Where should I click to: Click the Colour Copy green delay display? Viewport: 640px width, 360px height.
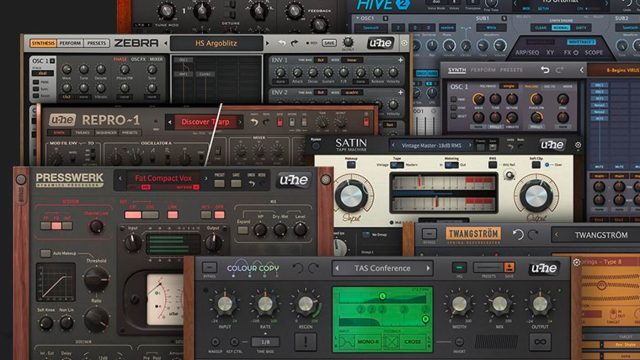tap(382, 319)
